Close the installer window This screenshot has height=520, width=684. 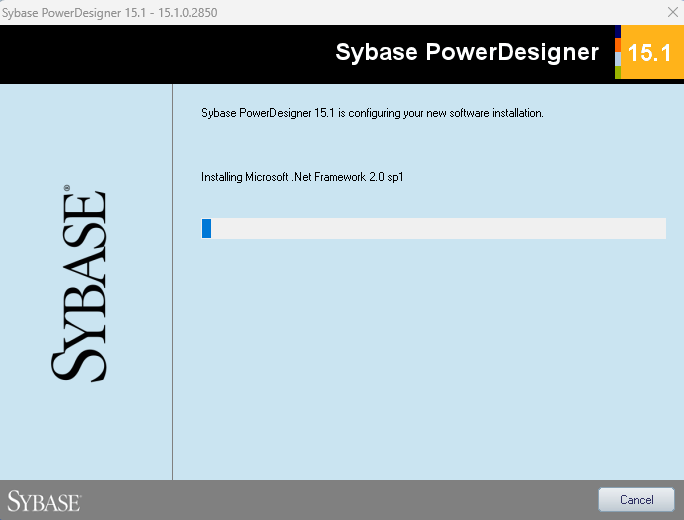[x=673, y=12]
